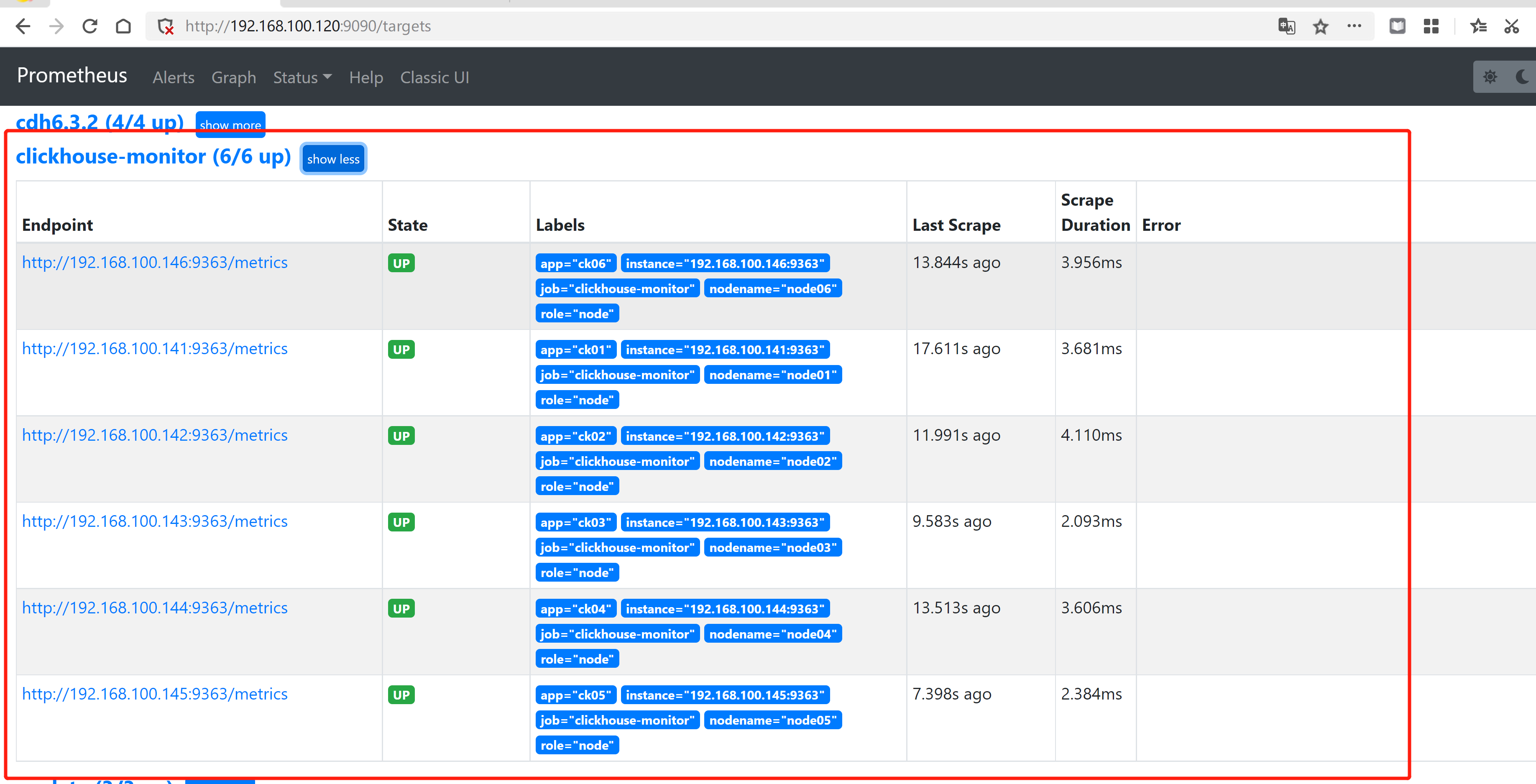
Task: Click the 3.606ms scrape duration value
Action: click(x=1091, y=608)
